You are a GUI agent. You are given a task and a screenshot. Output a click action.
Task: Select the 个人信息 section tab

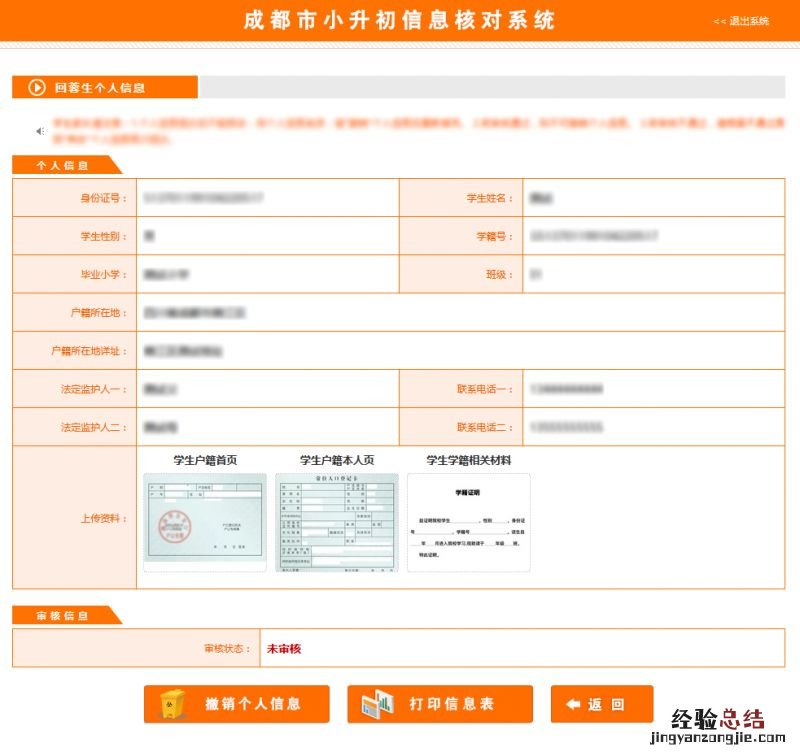(62, 166)
